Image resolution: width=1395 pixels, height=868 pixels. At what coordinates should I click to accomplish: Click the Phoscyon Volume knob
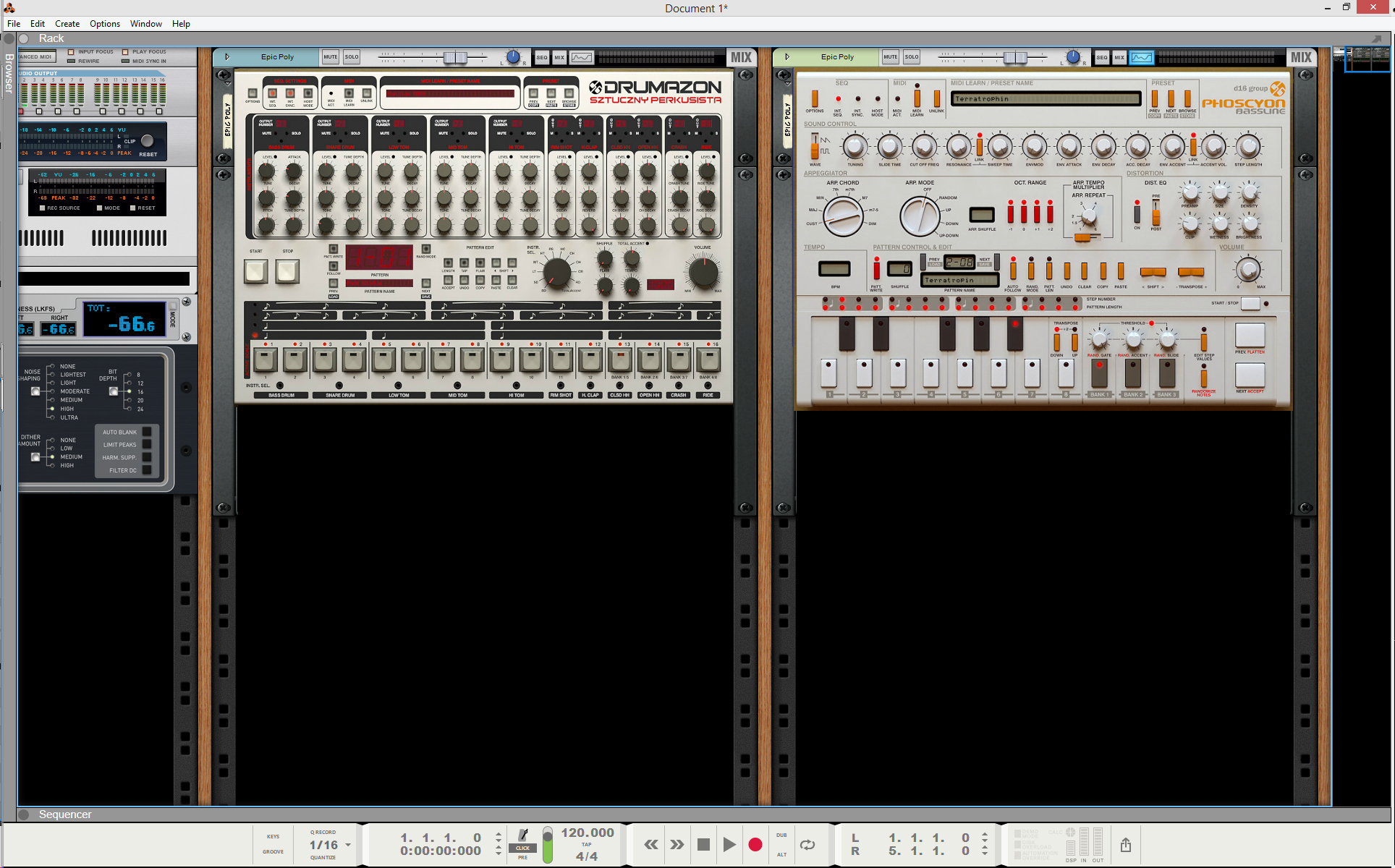click(x=1247, y=270)
